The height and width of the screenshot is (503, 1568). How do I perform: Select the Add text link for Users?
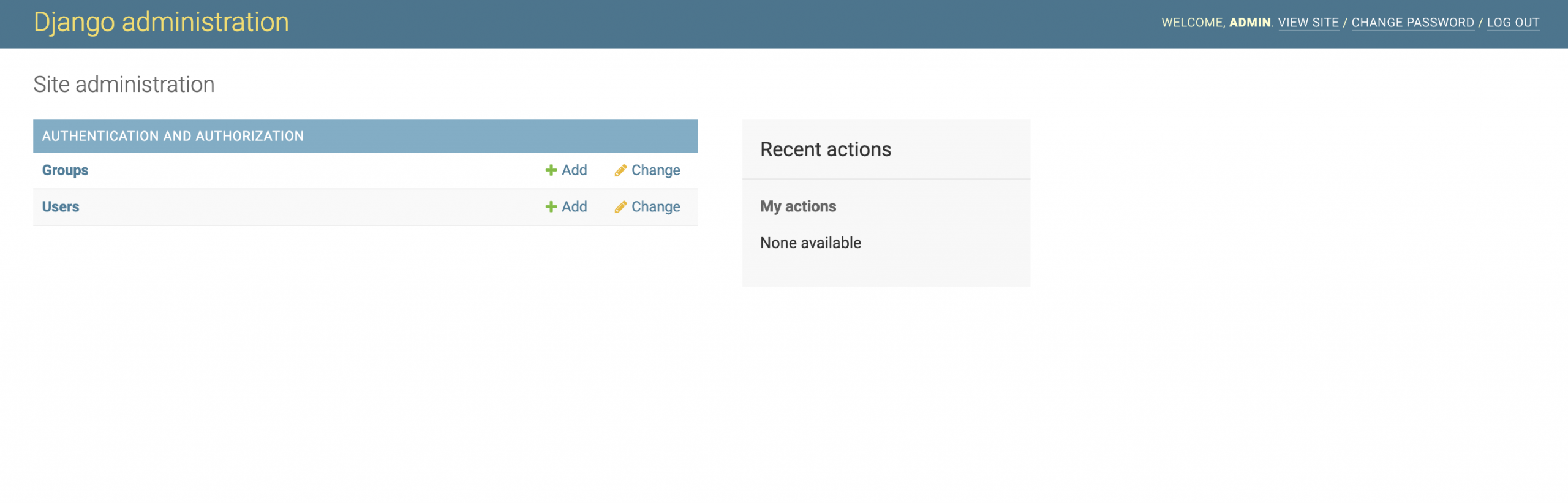pos(575,207)
